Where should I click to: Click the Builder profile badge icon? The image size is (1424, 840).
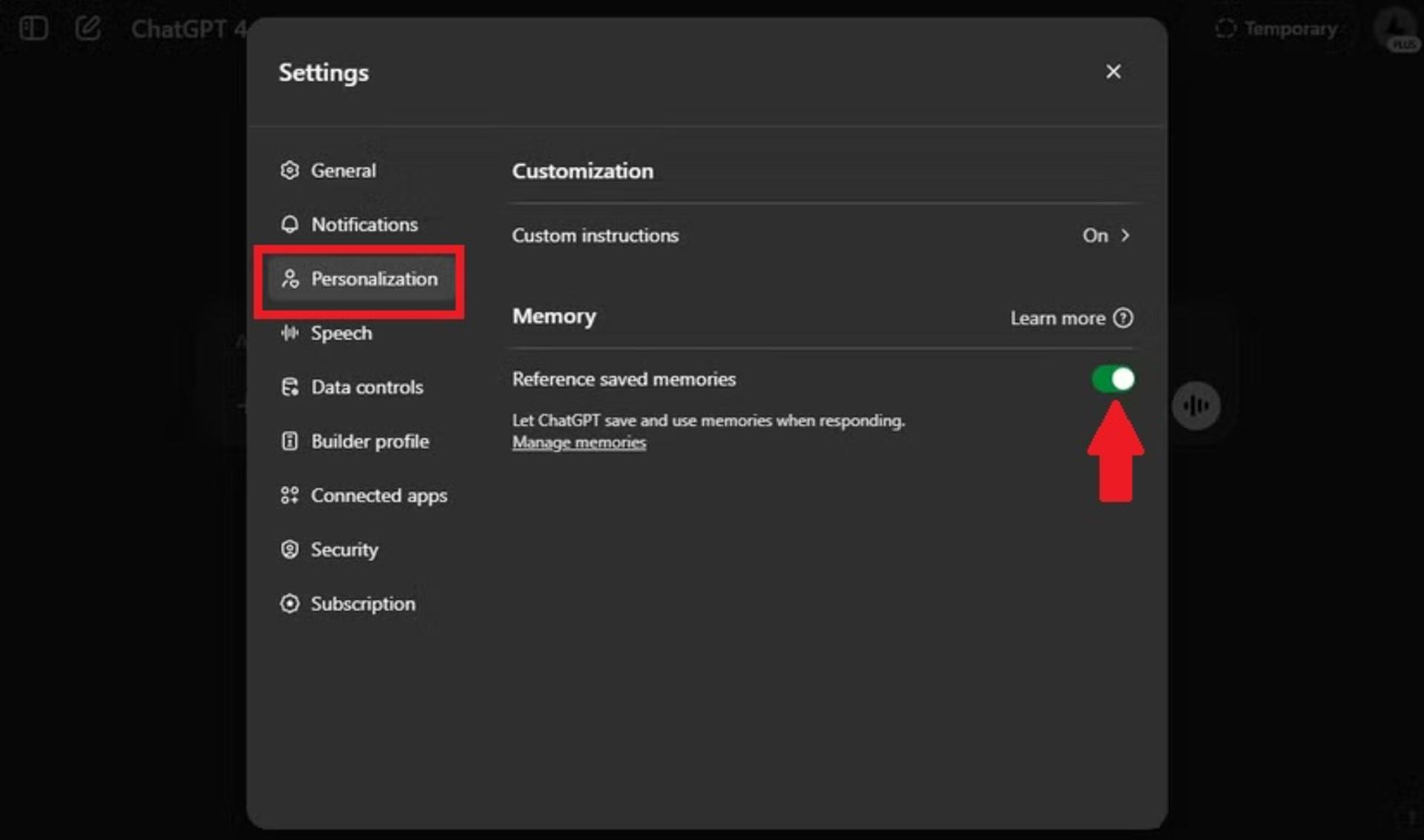click(289, 441)
